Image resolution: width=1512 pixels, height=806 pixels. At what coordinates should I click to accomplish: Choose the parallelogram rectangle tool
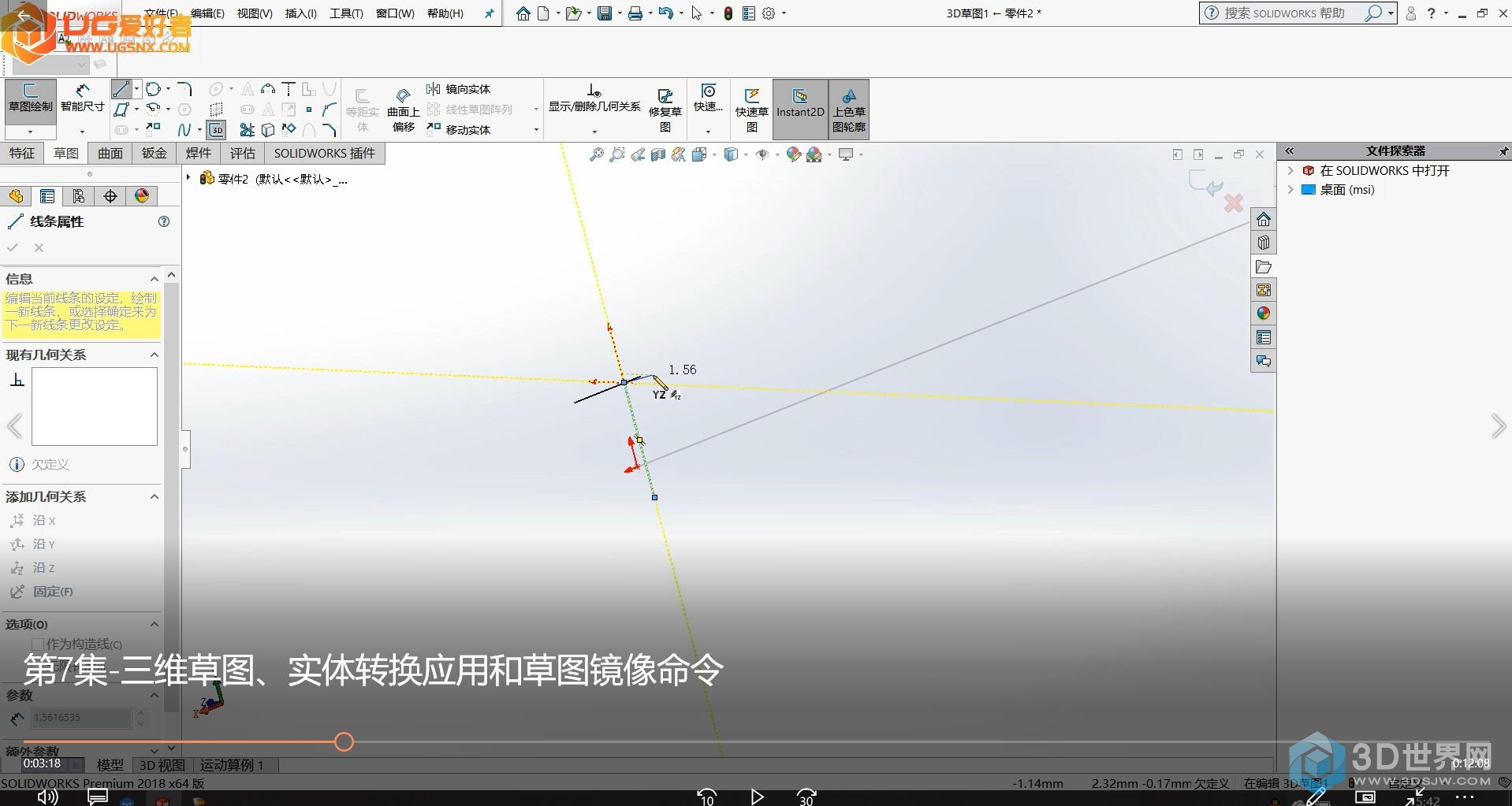121,109
